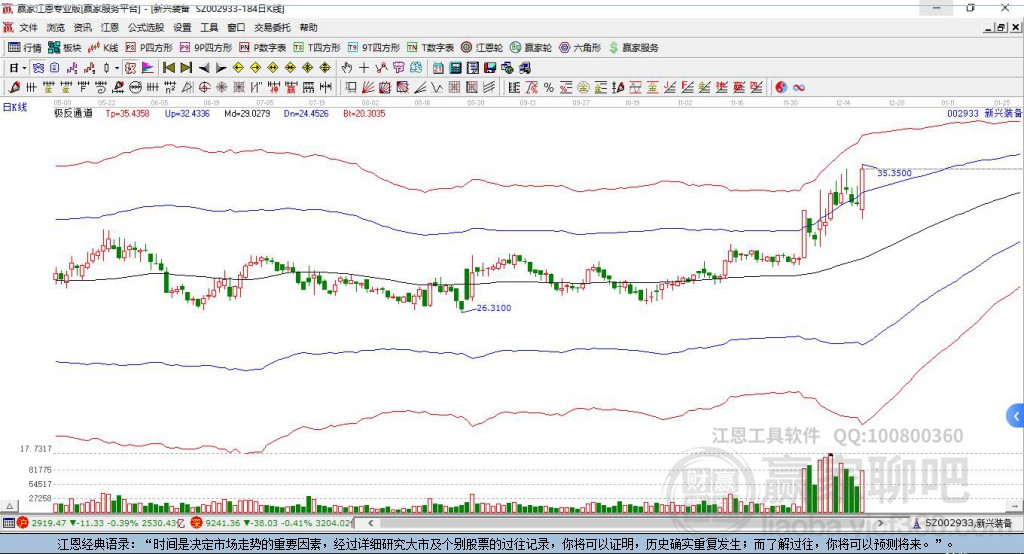
Task: Toggle the highlighted 权 rights-adjustment icon
Action: 131,68
